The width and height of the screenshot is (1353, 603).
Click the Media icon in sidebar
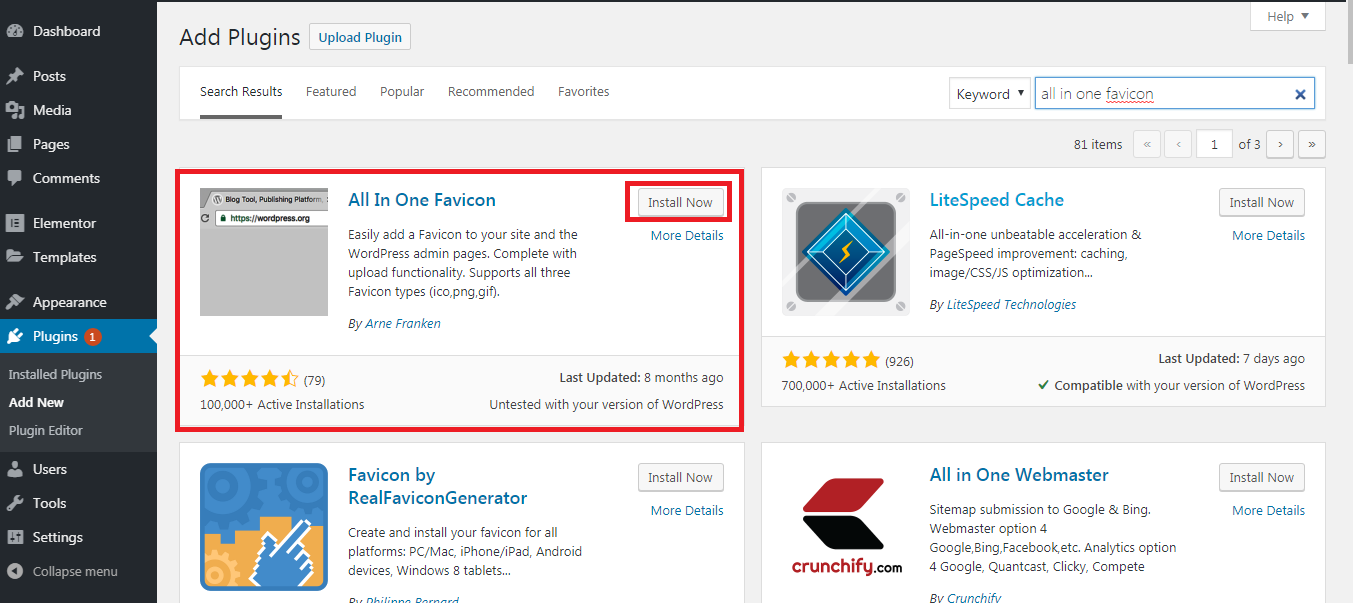pos(15,110)
